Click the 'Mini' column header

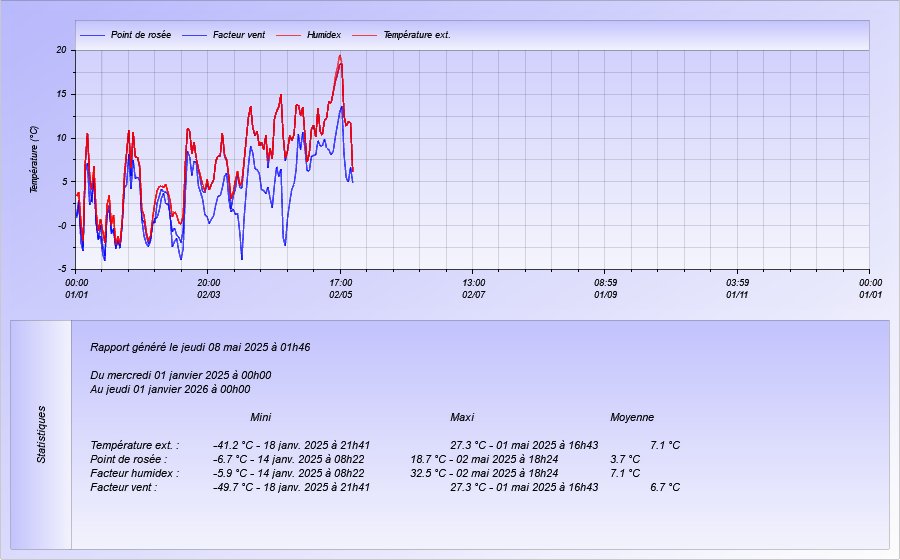pyautogui.click(x=261, y=417)
